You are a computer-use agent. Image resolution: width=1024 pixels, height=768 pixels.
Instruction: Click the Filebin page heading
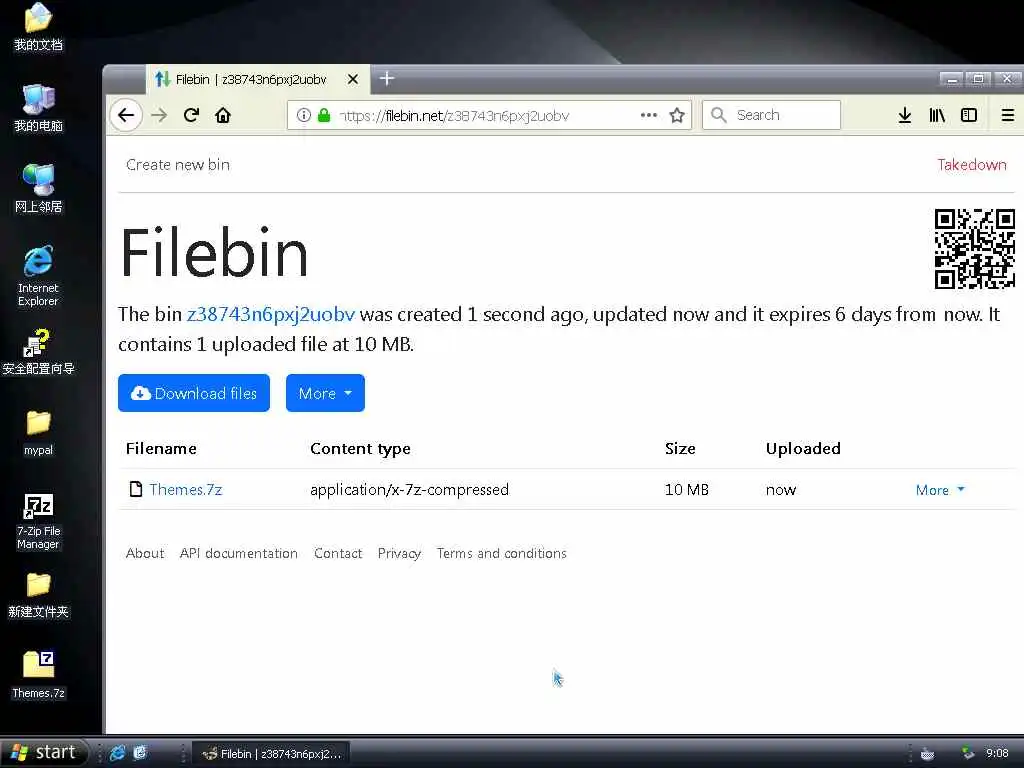click(214, 253)
